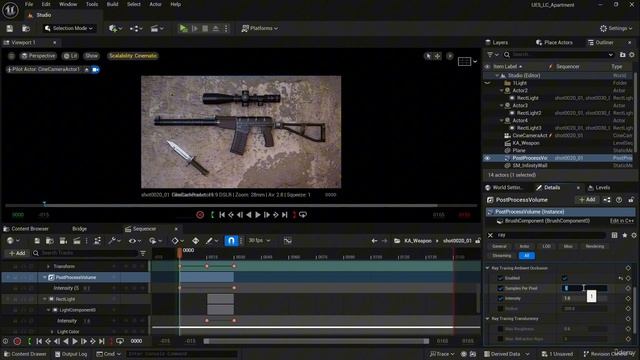Open the Sequencer curve editor
The width and height of the screenshot is (640, 360).
(287, 241)
